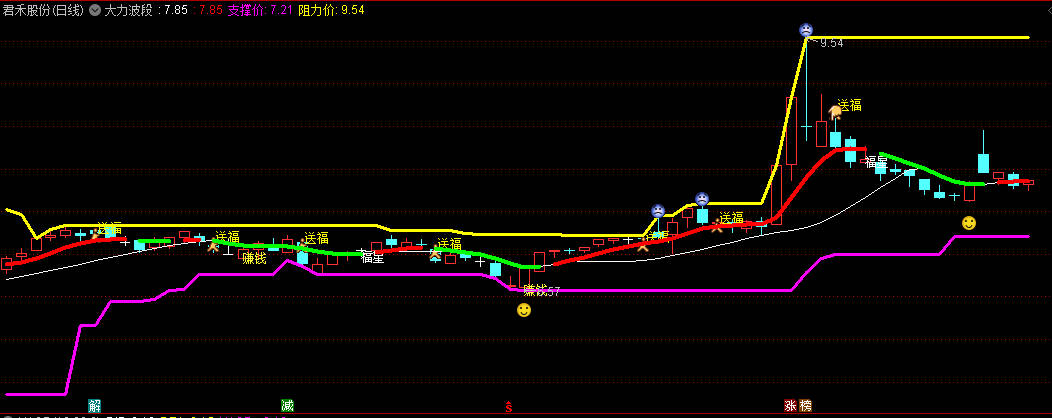Select the 阻力价: 9.54 resistance readout

pyautogui.click(x=331, y=11)
